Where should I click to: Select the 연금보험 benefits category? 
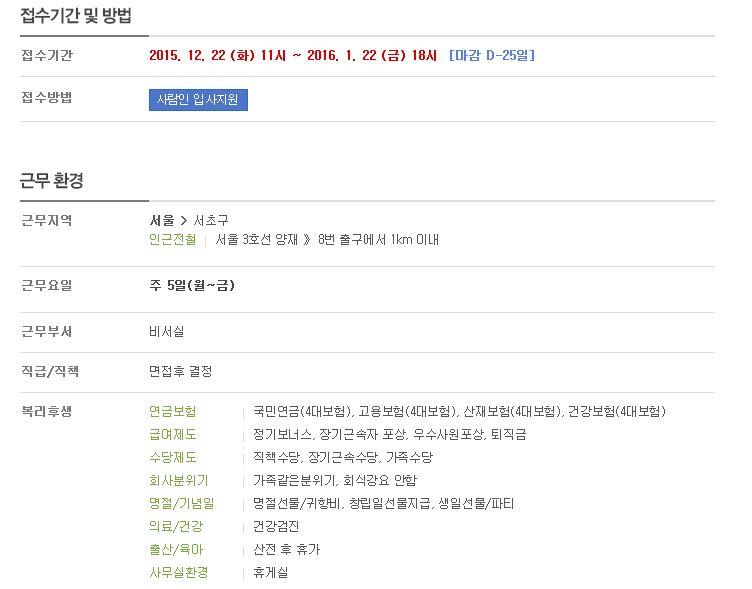(x=173, y=412)
